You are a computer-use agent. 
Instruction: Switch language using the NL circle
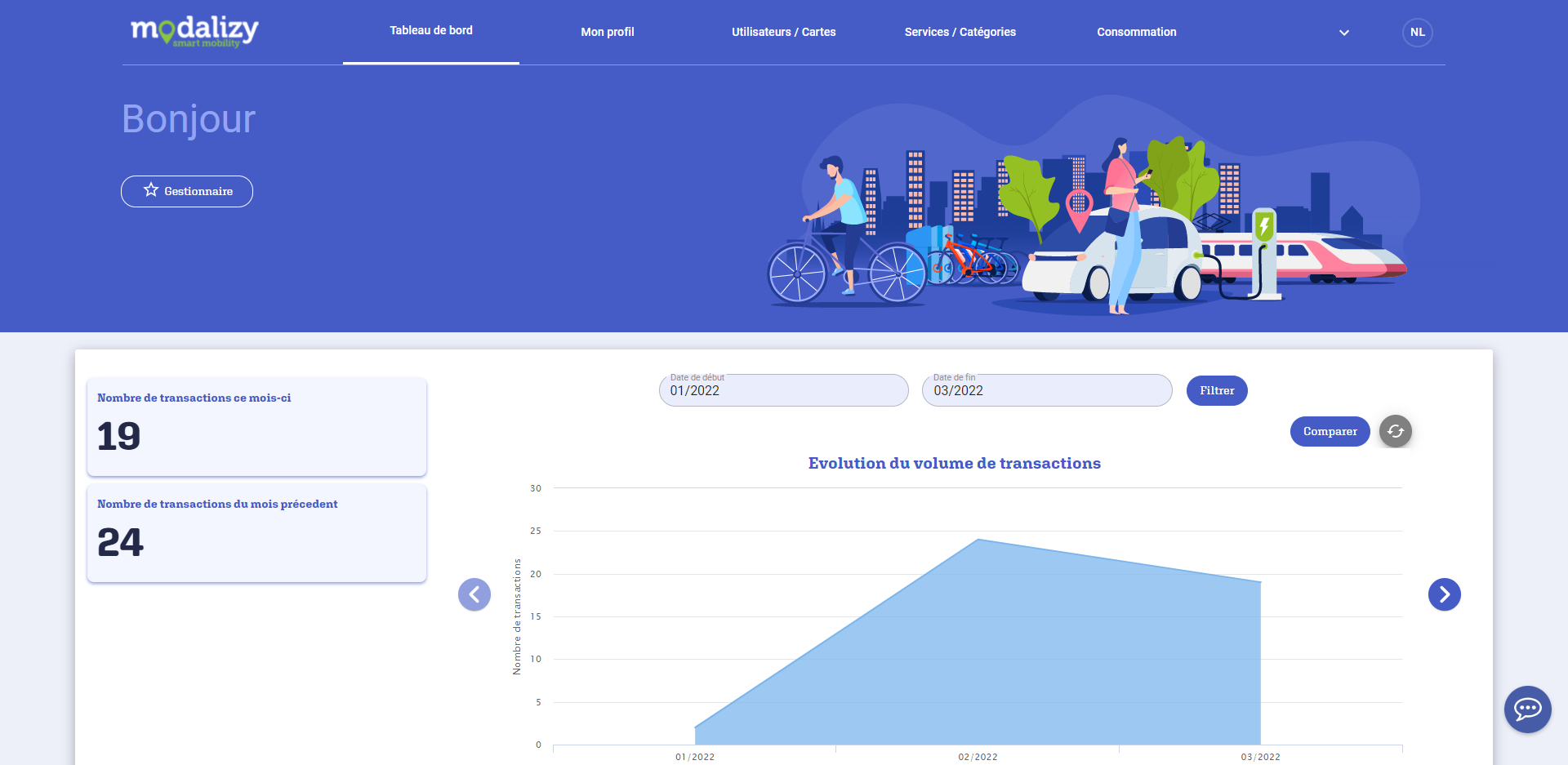click(1417, 33)
